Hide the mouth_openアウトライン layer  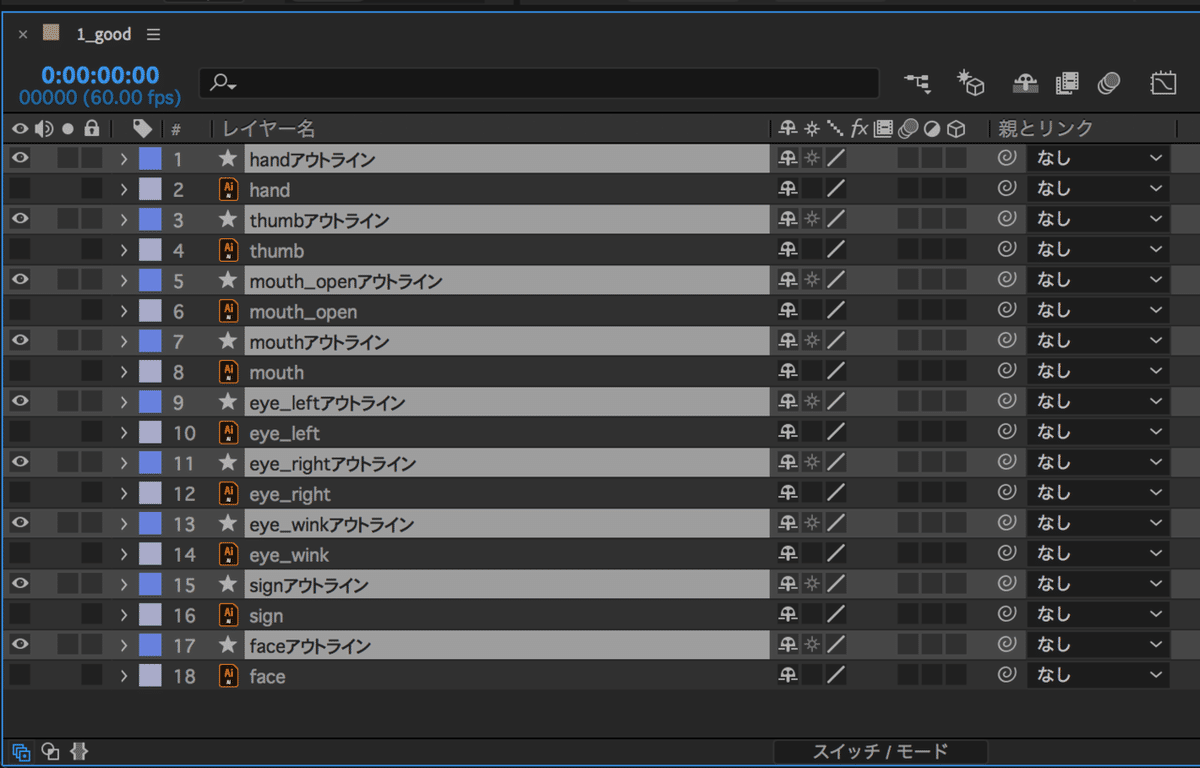pos(20,280)
